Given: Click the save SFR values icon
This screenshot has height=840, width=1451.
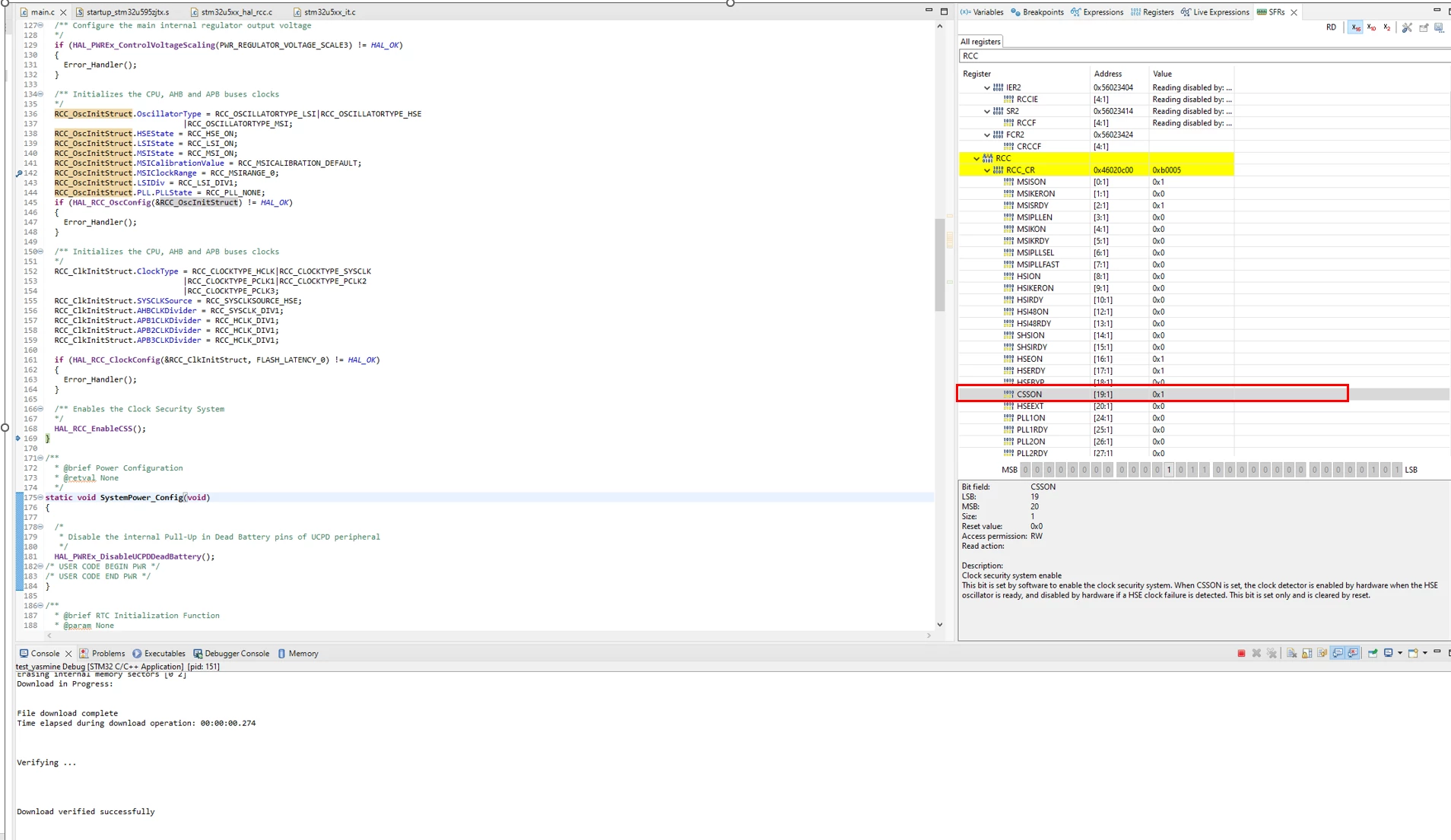Looking at the screenshot, I should pos(1439,27).
